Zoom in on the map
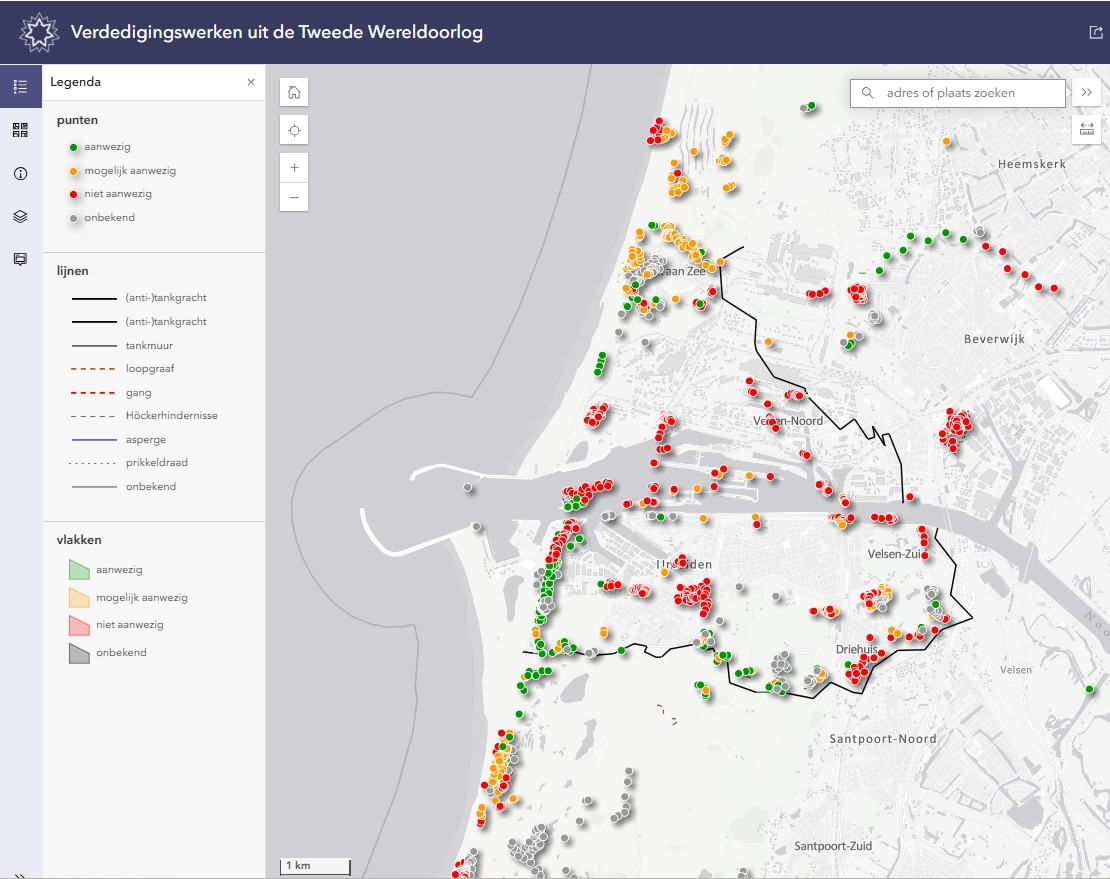 tap(294, 167)
